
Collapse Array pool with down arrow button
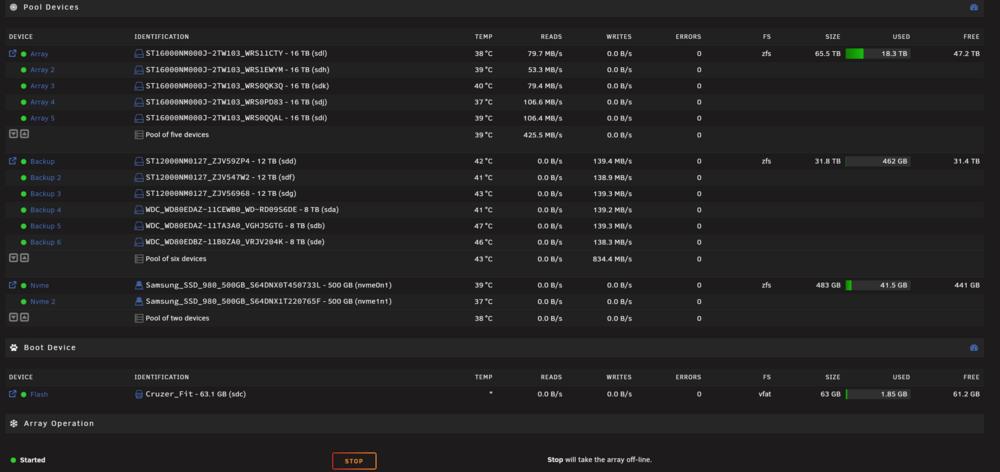tap(13, 134)
